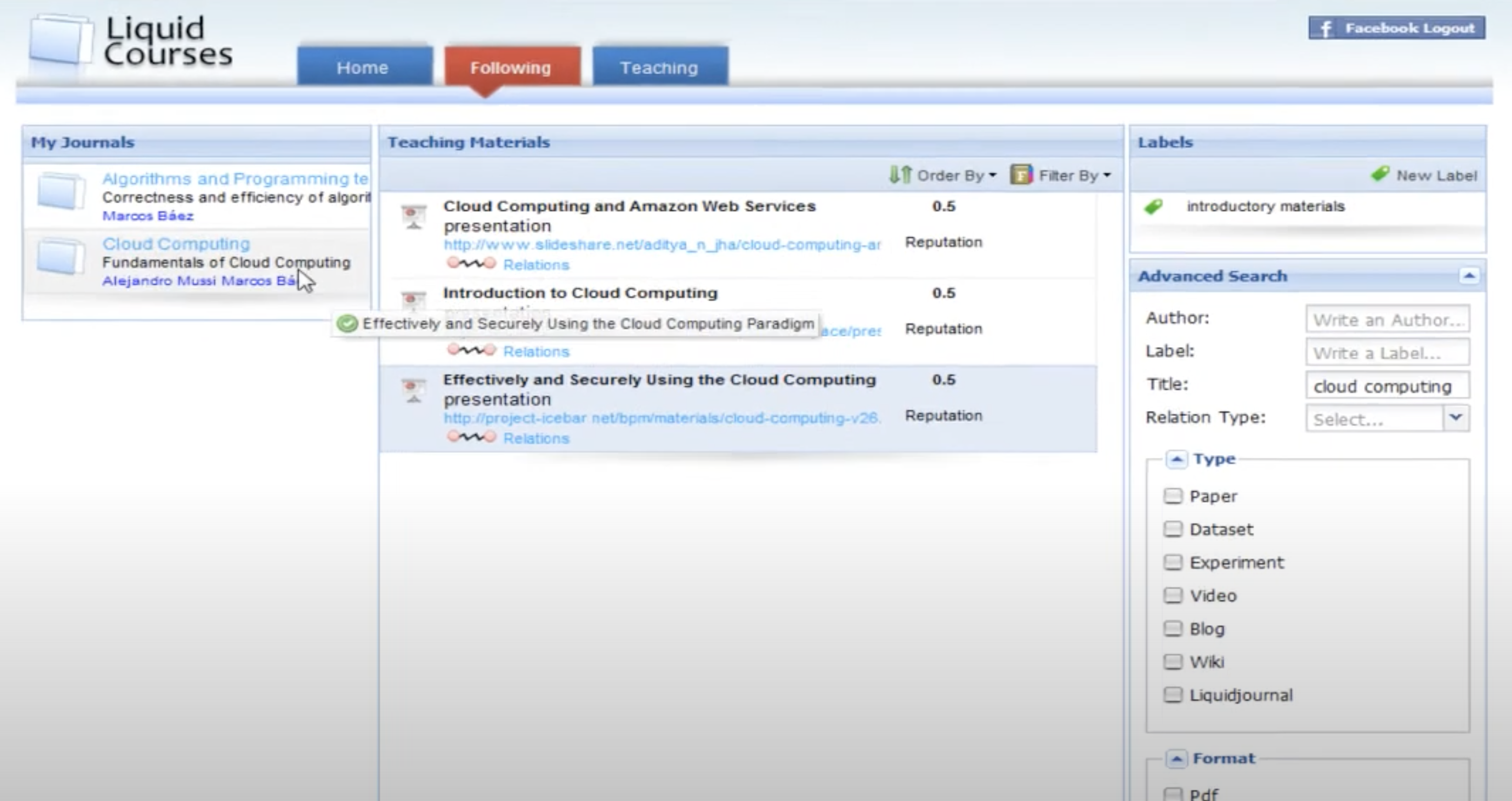Click the relations squiggle icon under Effectively and Securely

click(471, 437)
